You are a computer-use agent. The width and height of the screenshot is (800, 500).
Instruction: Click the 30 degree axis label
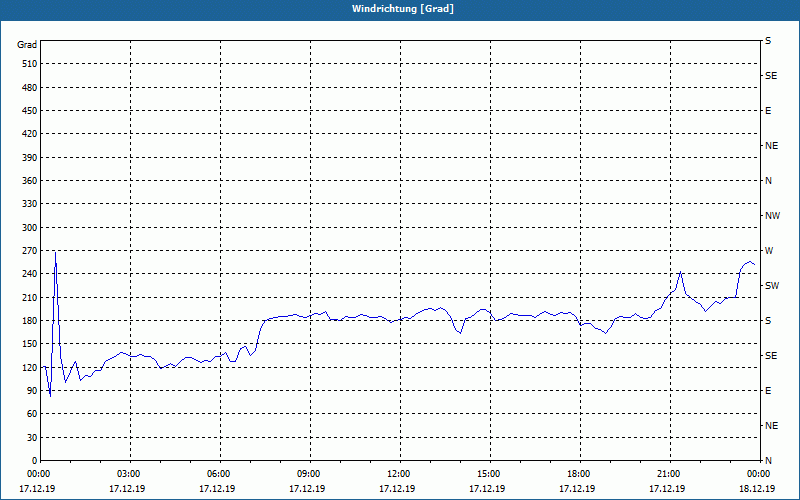tap(31, 438)
